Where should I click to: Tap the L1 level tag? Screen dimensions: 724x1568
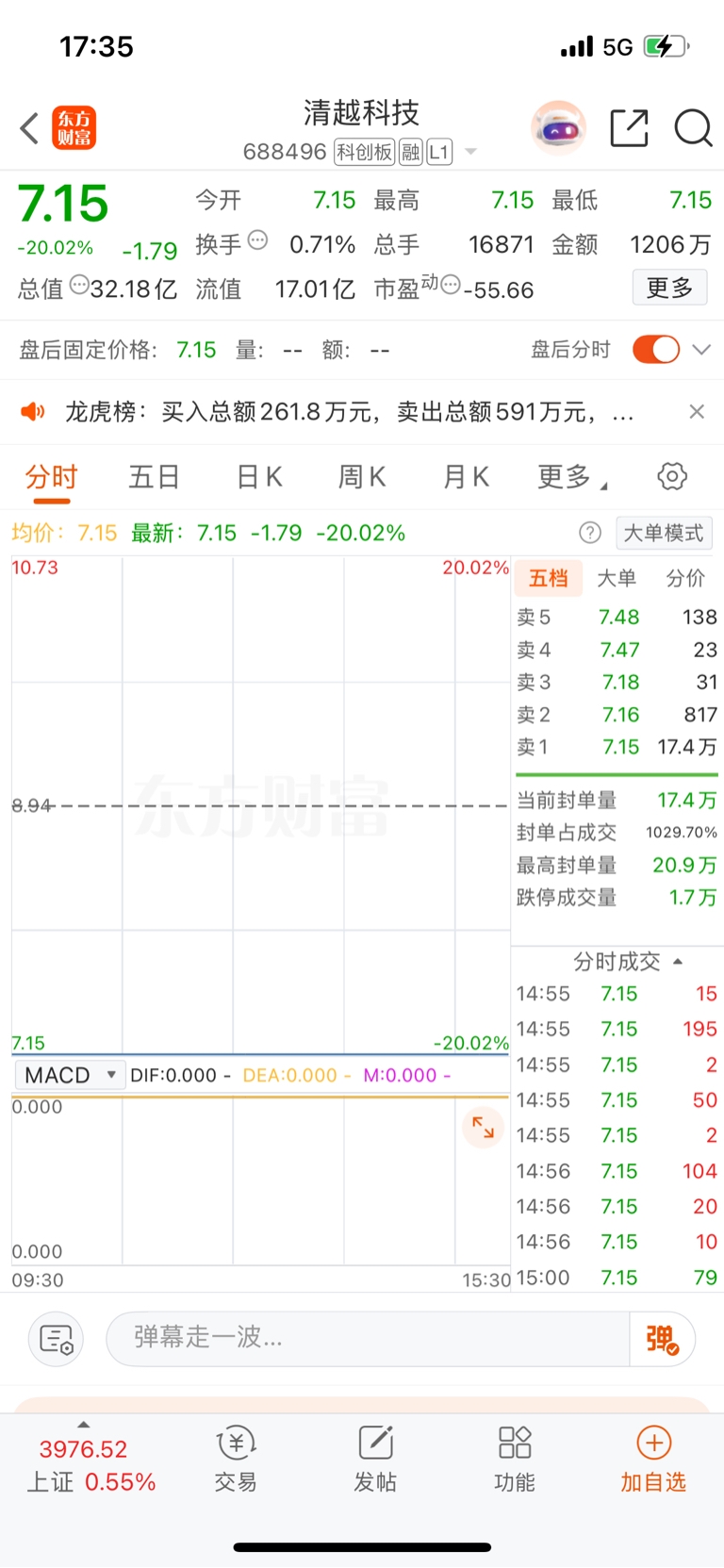[439, 152]
